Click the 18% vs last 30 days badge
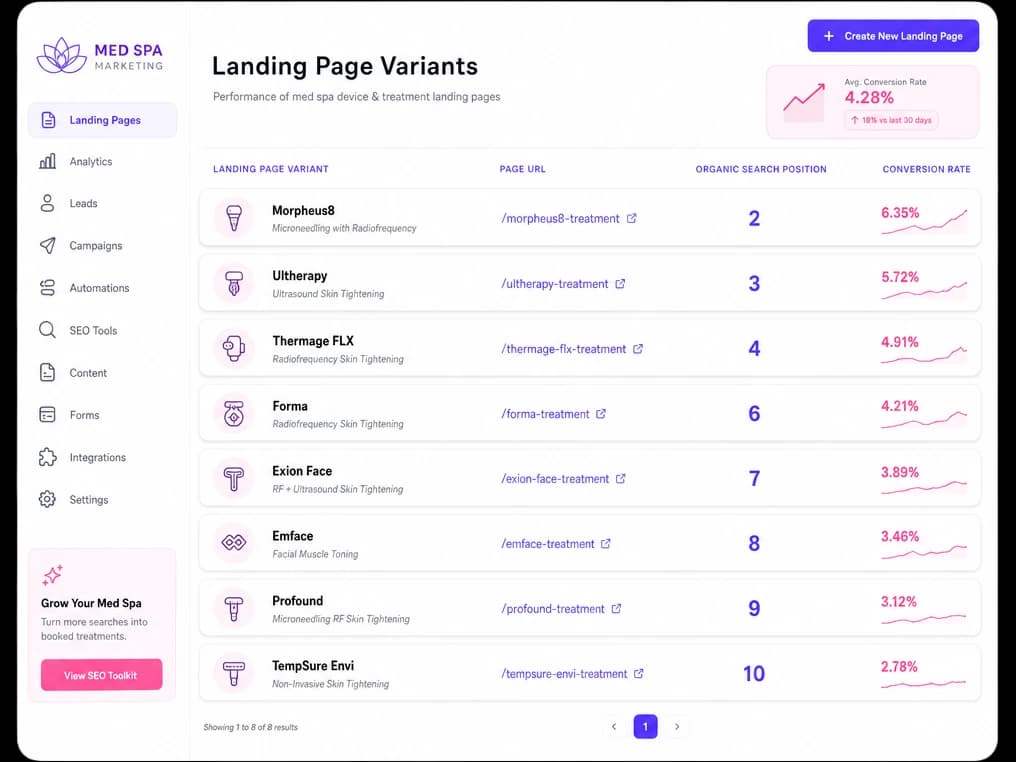The image size is (1016, 762). click(892, 120)
